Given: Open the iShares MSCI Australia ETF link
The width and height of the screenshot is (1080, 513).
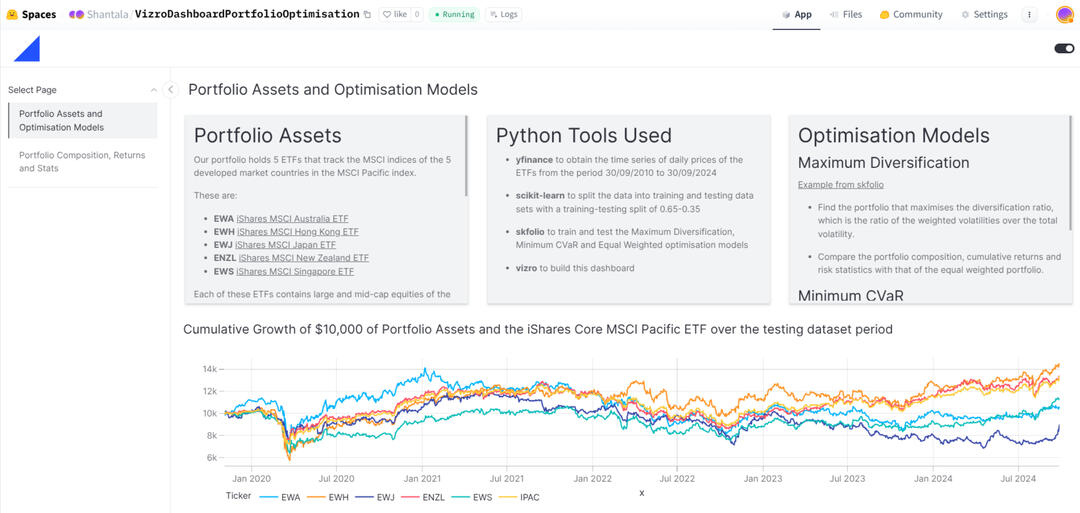Looking at the screenshot, I should click(292, 218).
